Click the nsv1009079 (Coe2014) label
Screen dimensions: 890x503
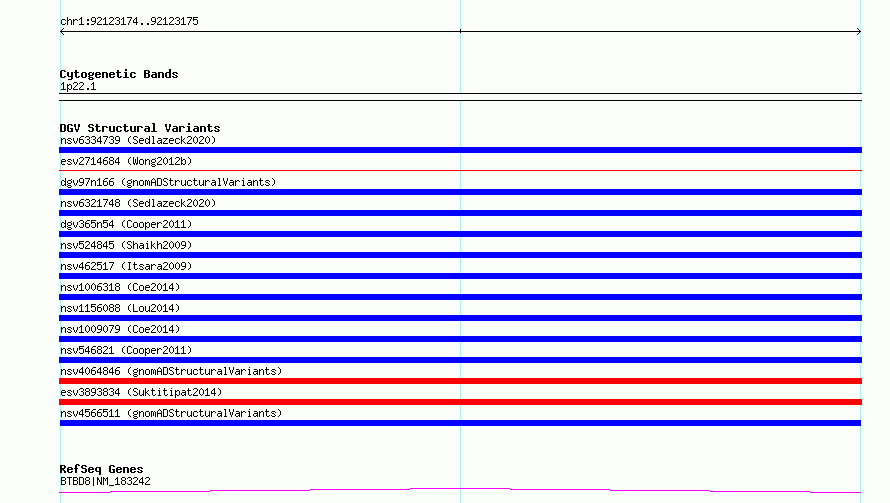(120, 329)
